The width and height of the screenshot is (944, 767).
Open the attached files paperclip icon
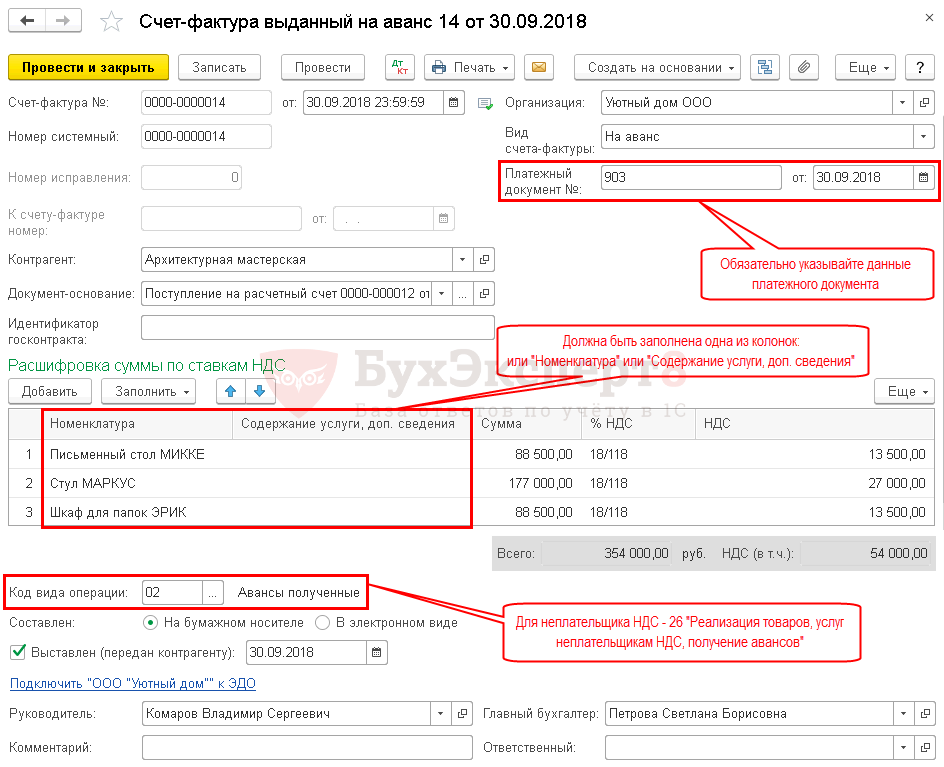tap(803, 67)
